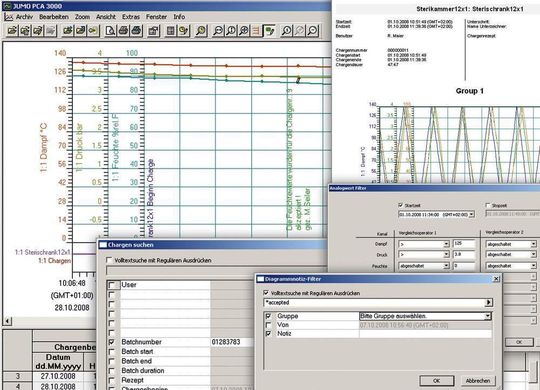The width and height of the screenshot is (540, 390).
Task: Click the zoom out magnifier icon
Action: [x=218, y=31]
